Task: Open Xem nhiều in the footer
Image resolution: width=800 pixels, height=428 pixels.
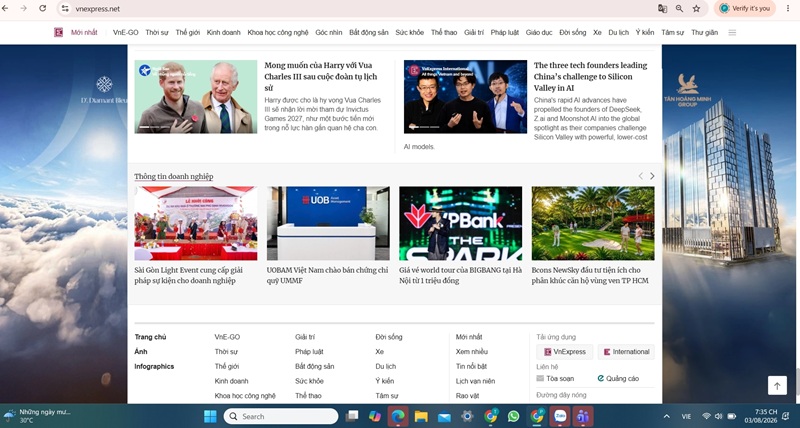Action: (472, 351)
